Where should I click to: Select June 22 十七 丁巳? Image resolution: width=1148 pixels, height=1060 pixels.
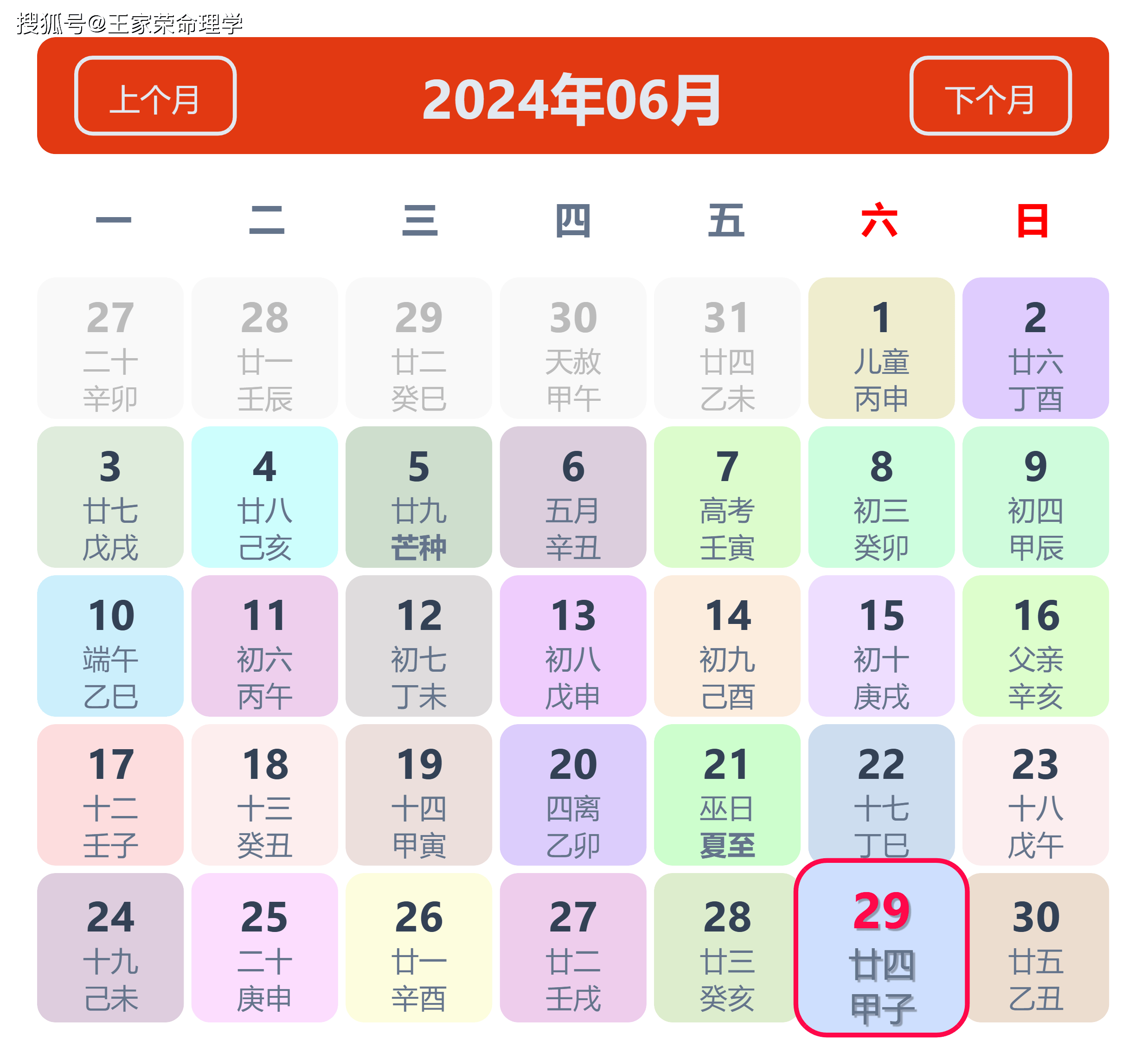pyautogui.click(x=881, y=791)
